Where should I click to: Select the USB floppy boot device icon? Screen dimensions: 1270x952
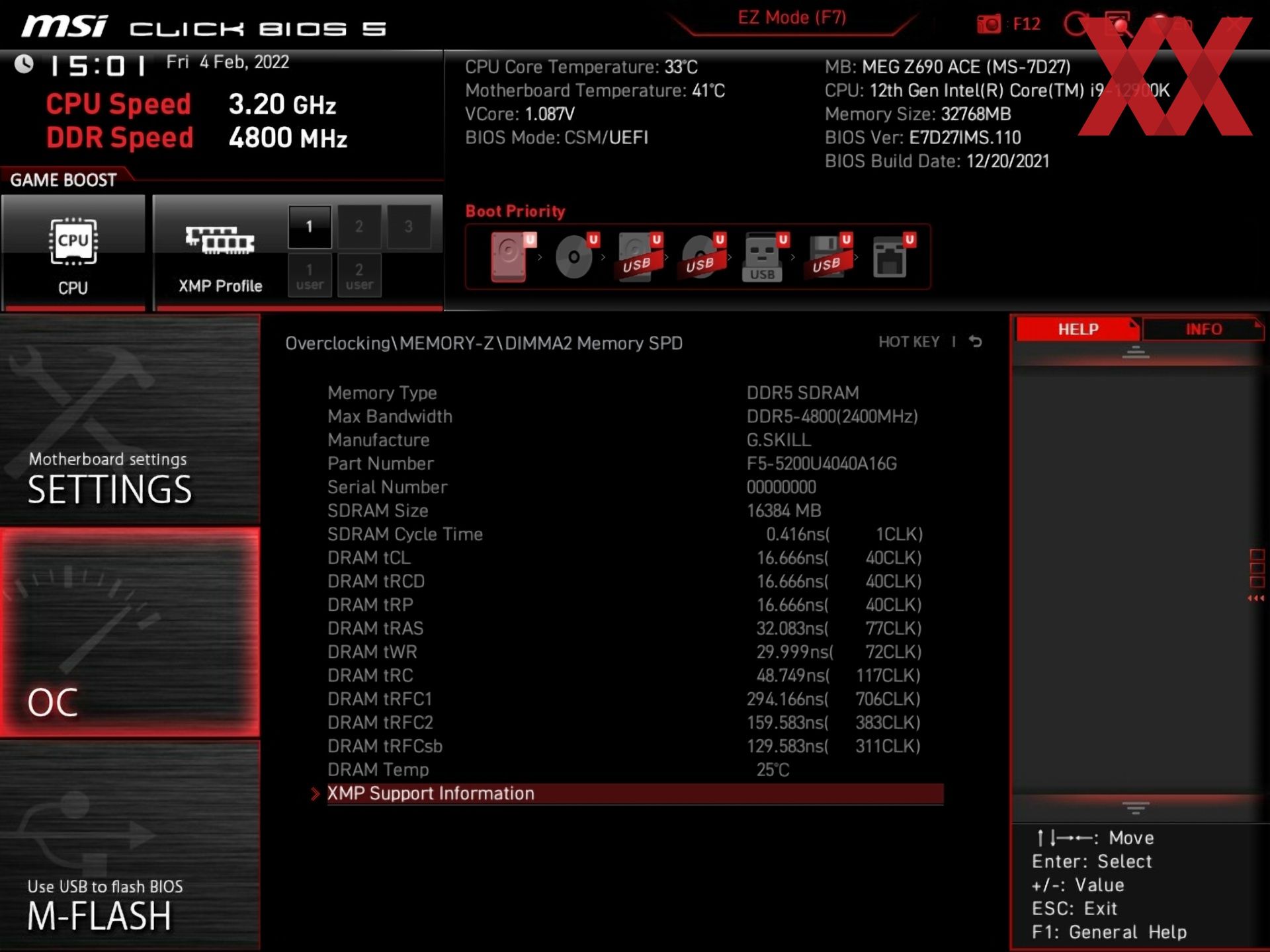(x=829, y=257)
